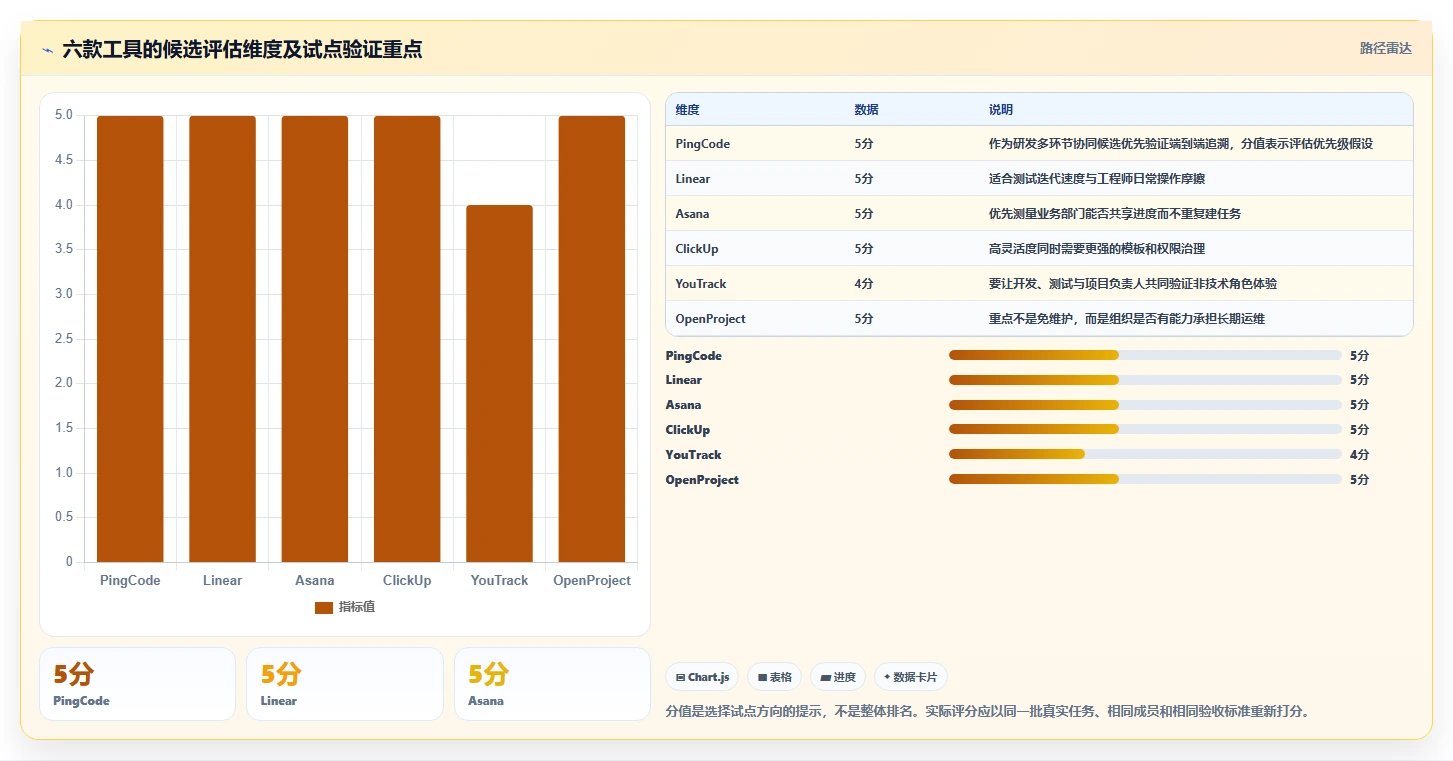Click the 2.5 tick on the y-axis
The height and width of the screenshot is (761, 1453).
[63, 339]
